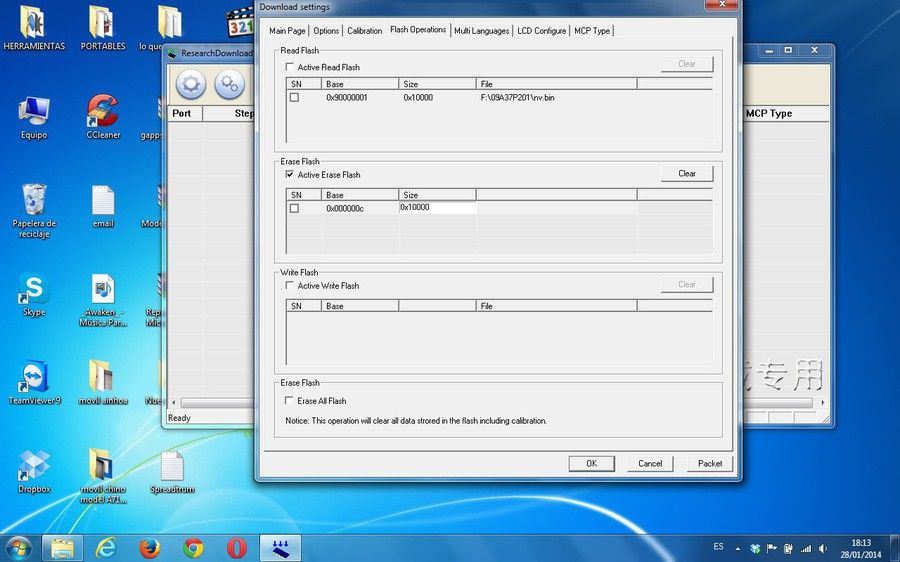Switch to the Main Page tab
Screen dimensions: 900x562
288,31
